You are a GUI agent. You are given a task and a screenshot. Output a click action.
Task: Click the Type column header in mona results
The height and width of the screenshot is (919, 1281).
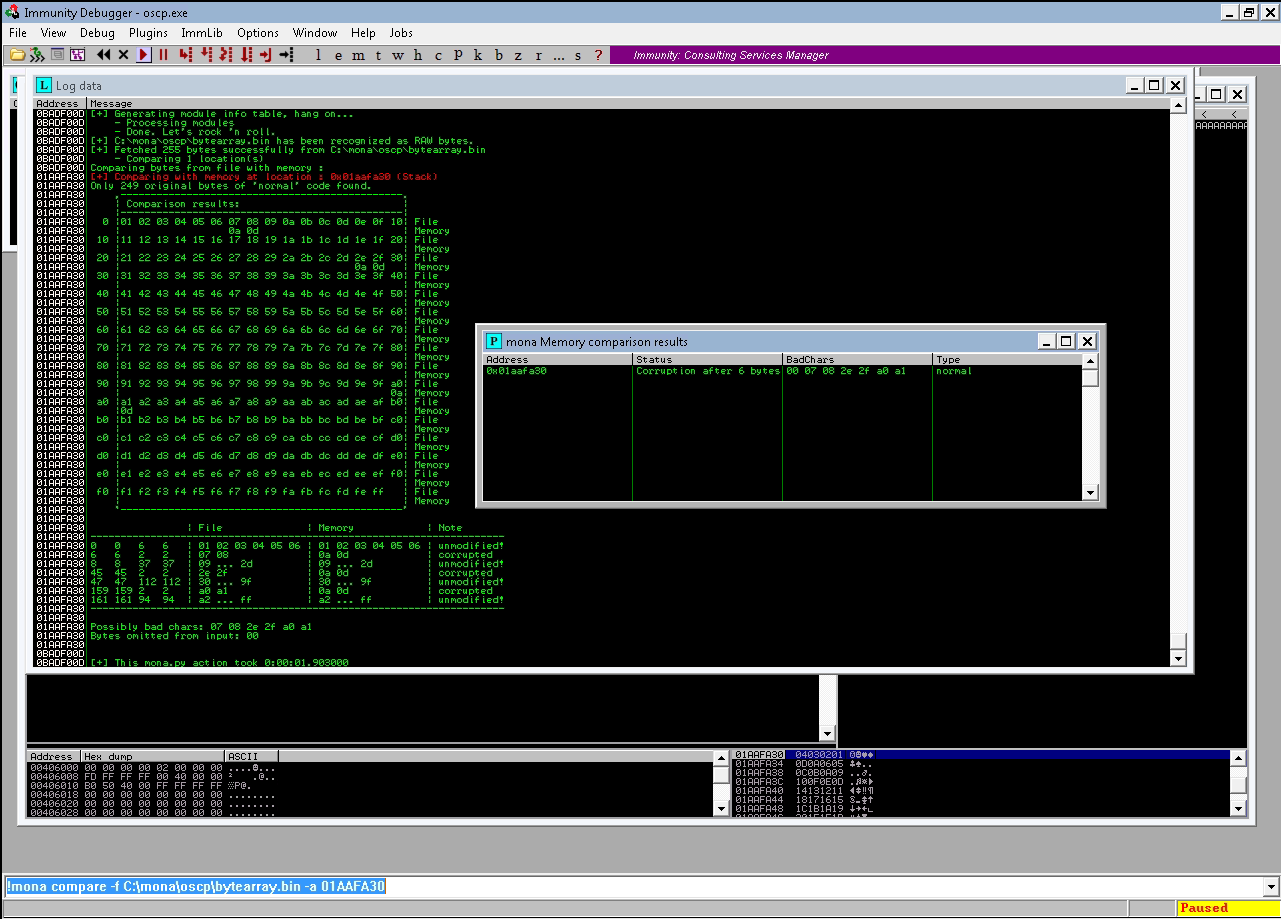(x=1008, y=359)
